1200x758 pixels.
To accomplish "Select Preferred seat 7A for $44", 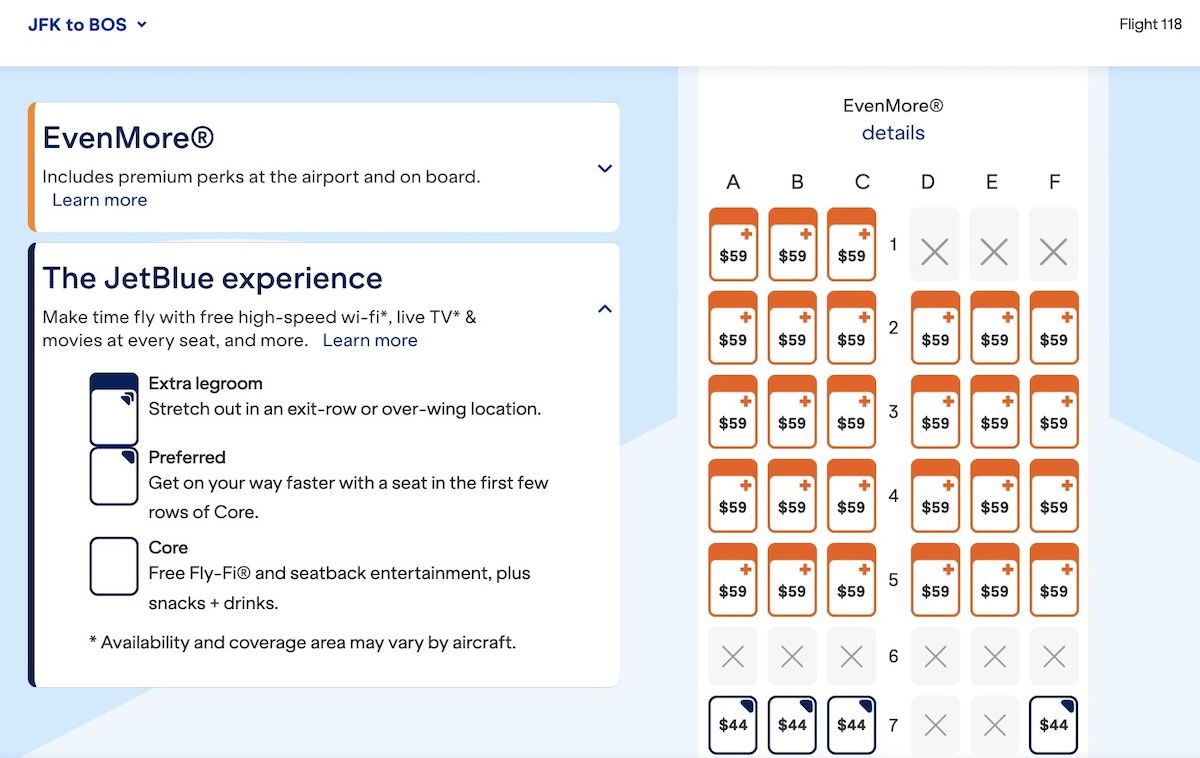I will (x=733, y=725).
